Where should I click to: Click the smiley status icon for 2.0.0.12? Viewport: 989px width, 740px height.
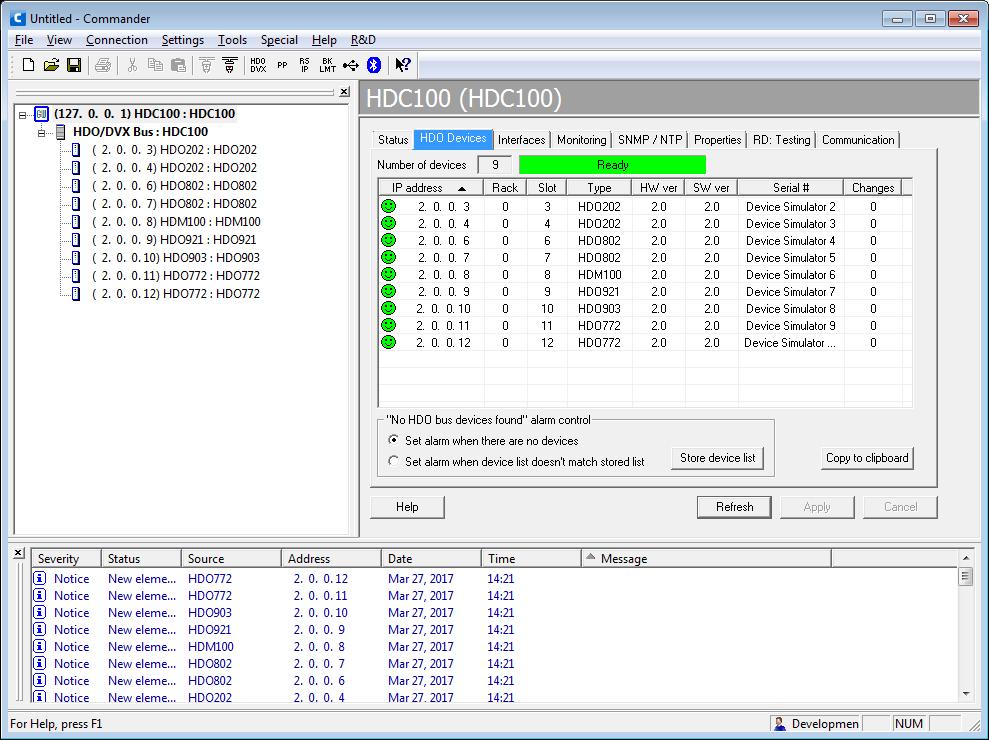[389, 343]
